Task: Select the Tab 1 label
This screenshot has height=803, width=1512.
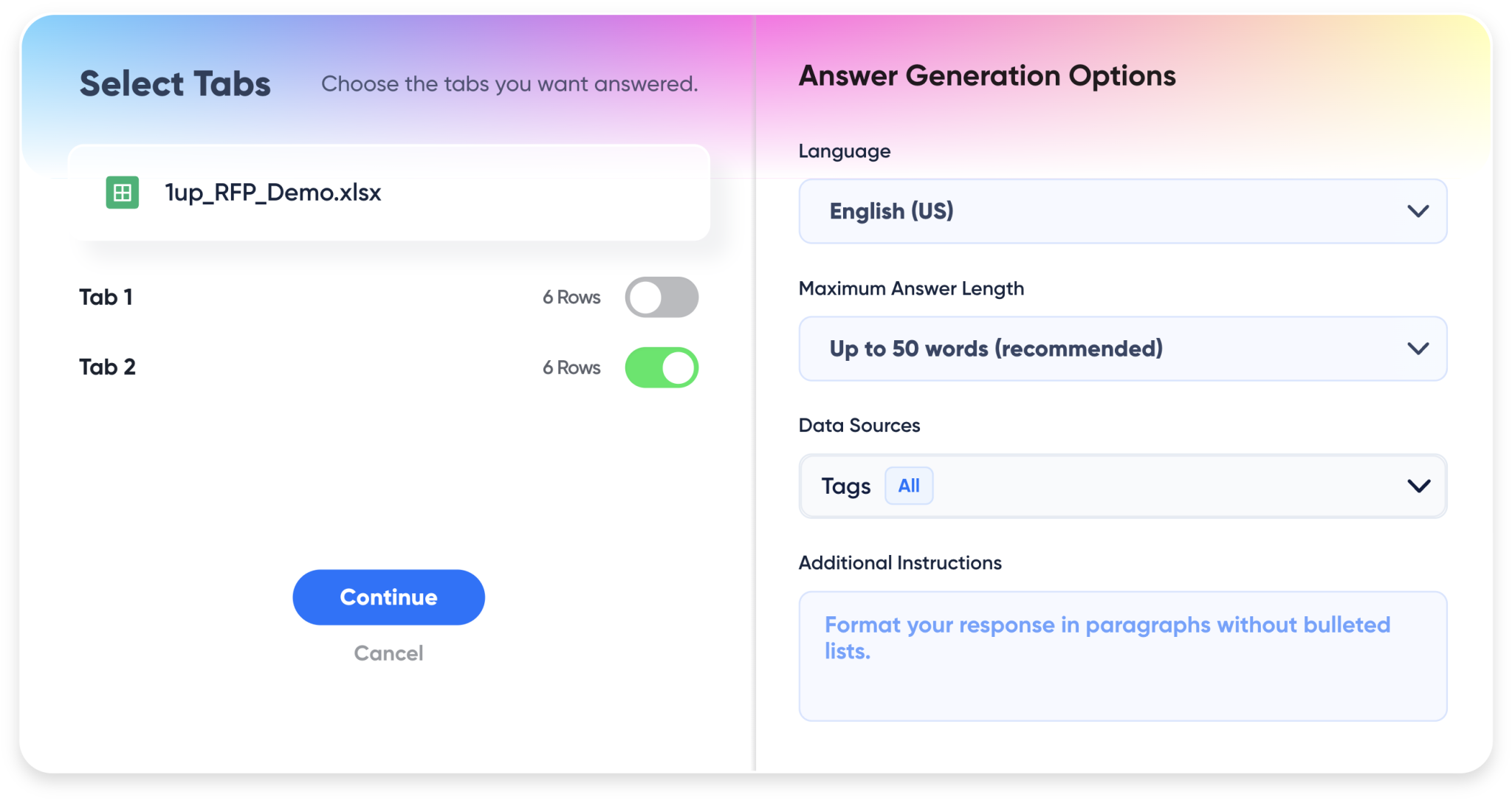Action: tap(106, 297)
